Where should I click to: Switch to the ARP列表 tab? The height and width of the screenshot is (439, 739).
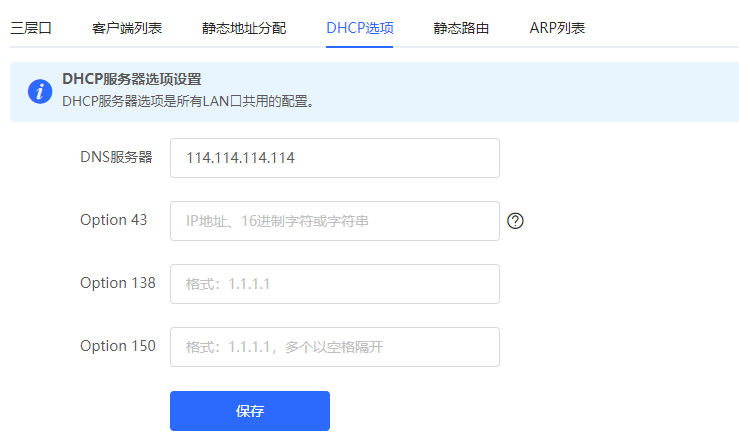557,28
